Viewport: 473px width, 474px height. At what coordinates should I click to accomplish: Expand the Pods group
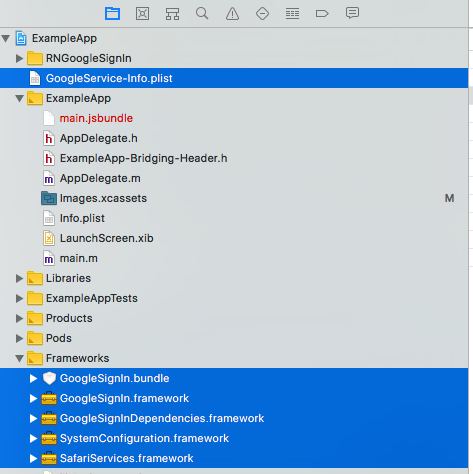pos(20,338)
